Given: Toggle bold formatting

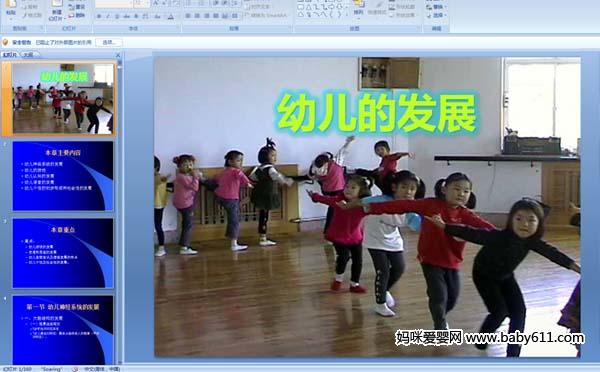Looking at the screenshot, I should (x=99, y=16).
